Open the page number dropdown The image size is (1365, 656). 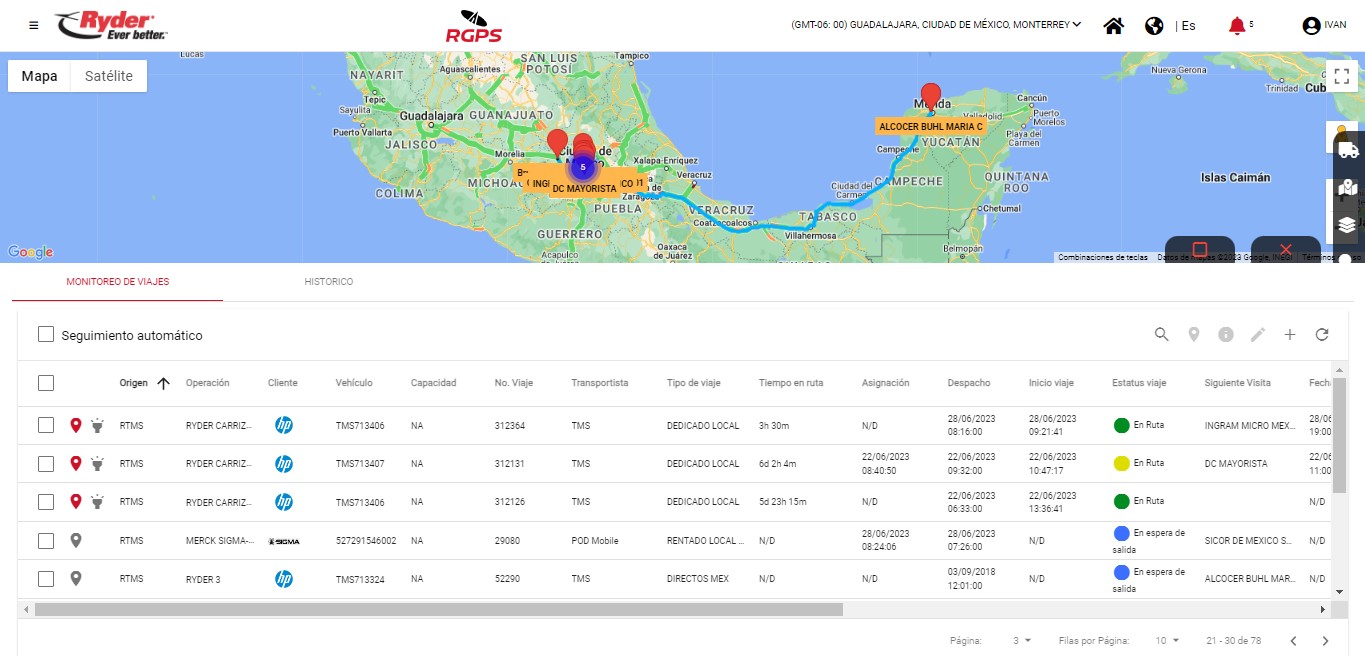click(1023, 641)
